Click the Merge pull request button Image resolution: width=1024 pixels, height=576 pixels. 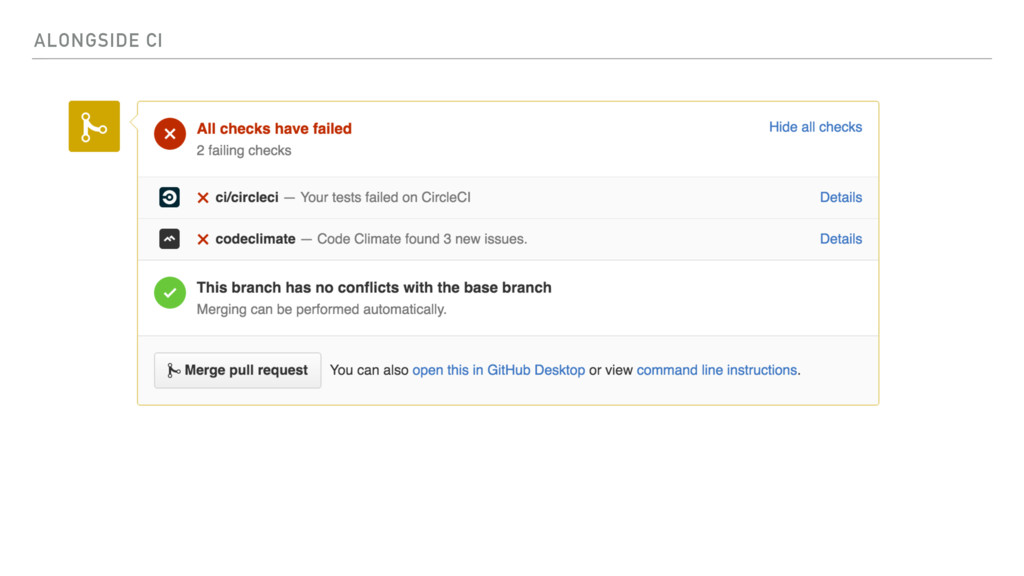tap(238, 370)
